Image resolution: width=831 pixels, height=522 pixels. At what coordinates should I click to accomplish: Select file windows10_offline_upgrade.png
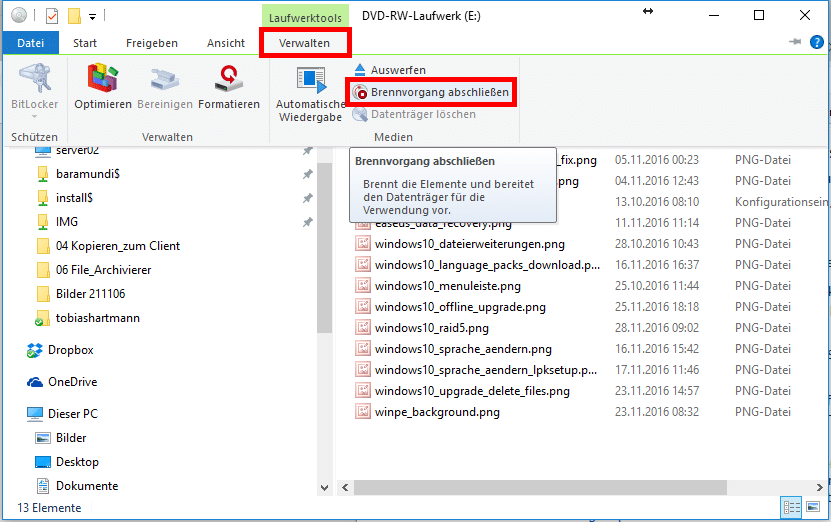460,307
